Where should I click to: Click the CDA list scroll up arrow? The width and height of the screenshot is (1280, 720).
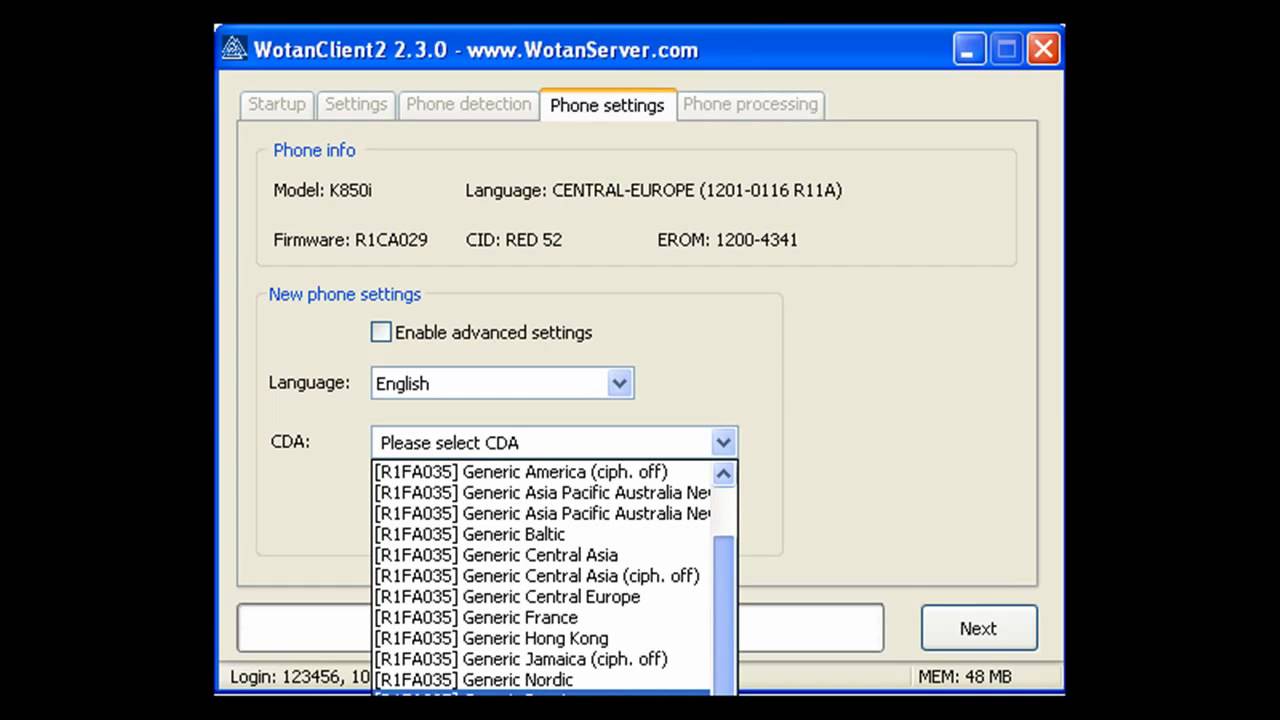click(723, 473)
